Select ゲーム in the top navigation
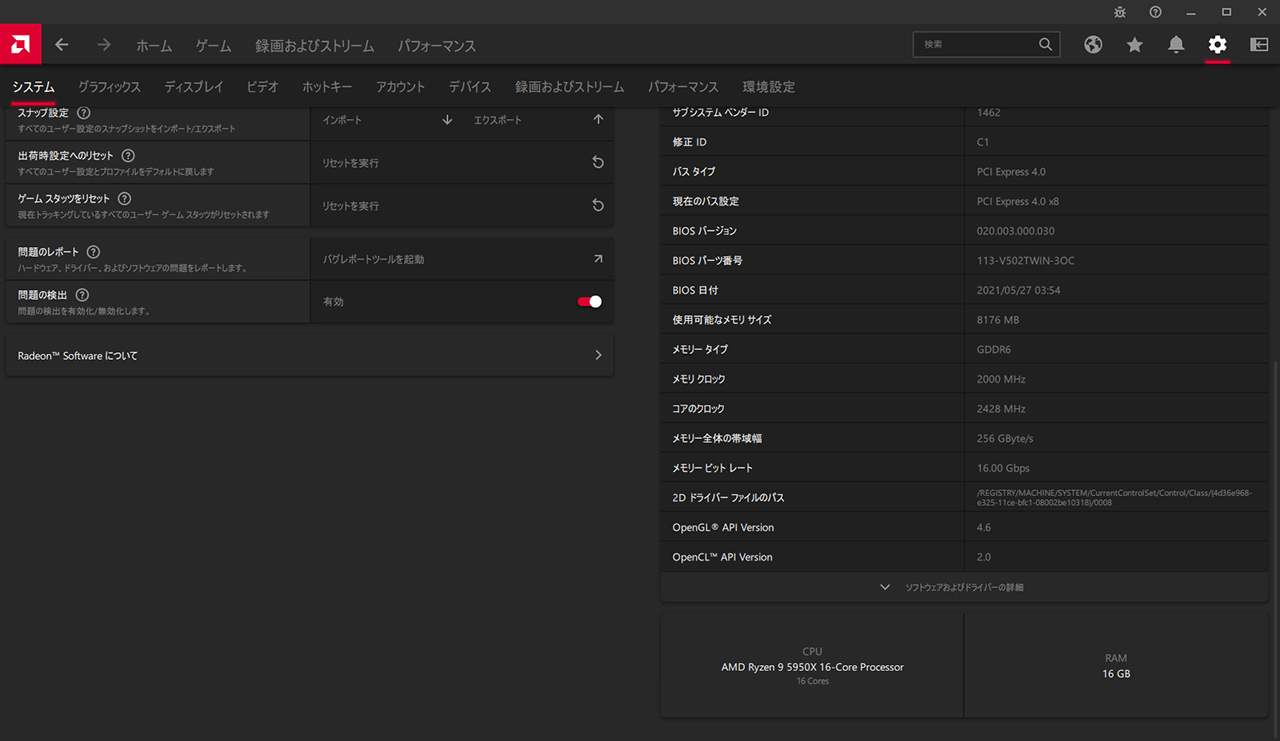Viewport: 1280px width, 741px height. coord(213,46)
